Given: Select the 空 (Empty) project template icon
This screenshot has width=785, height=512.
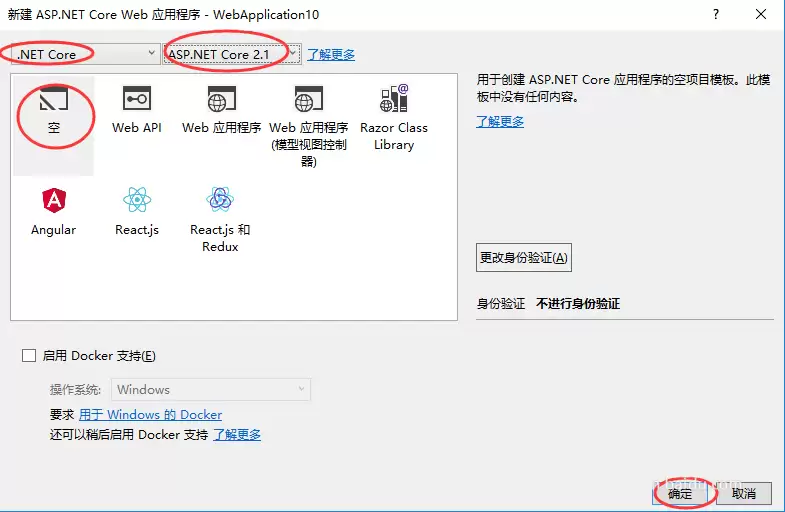Looking at the screenshot, I should pos(54,98).
